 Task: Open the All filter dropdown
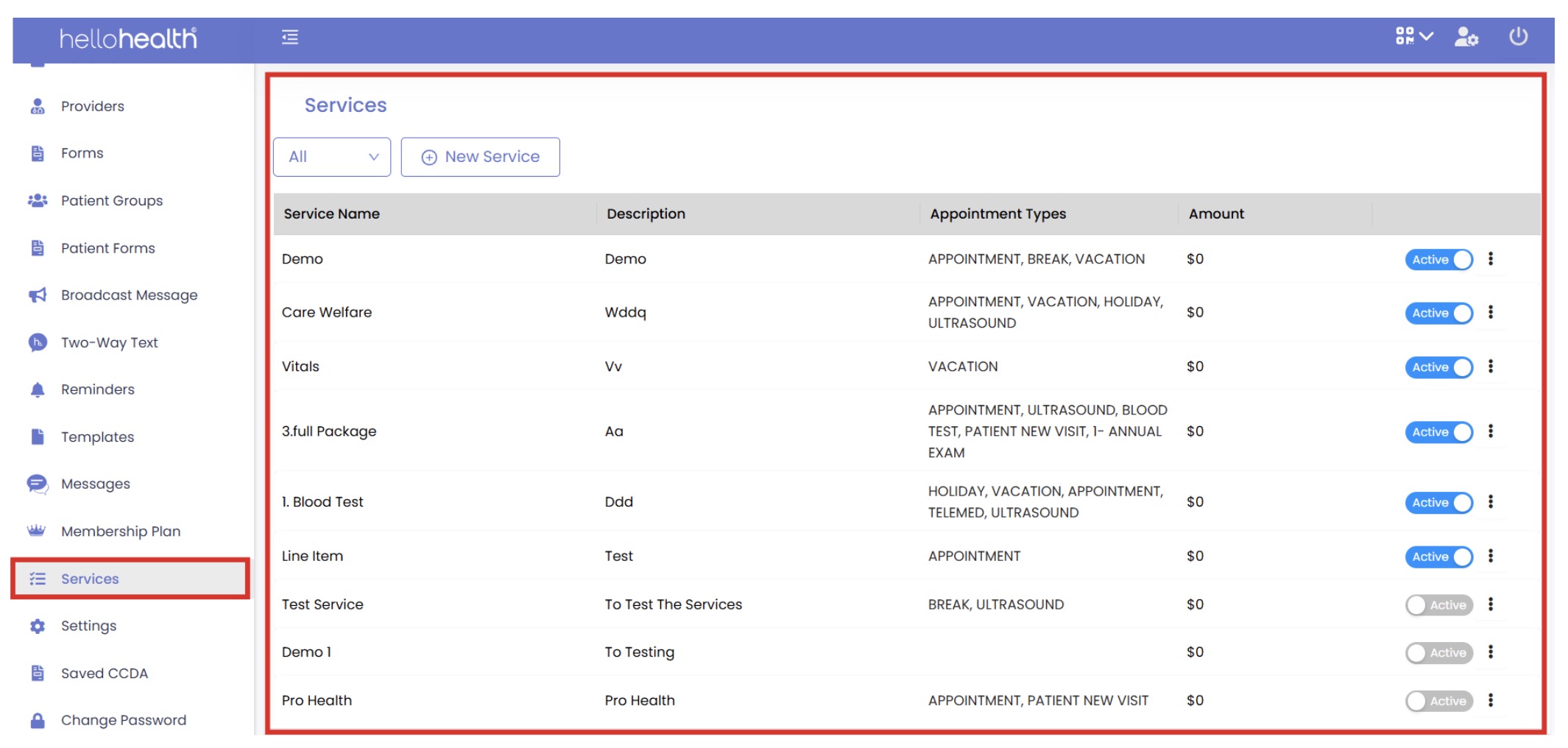click(332, 157)
